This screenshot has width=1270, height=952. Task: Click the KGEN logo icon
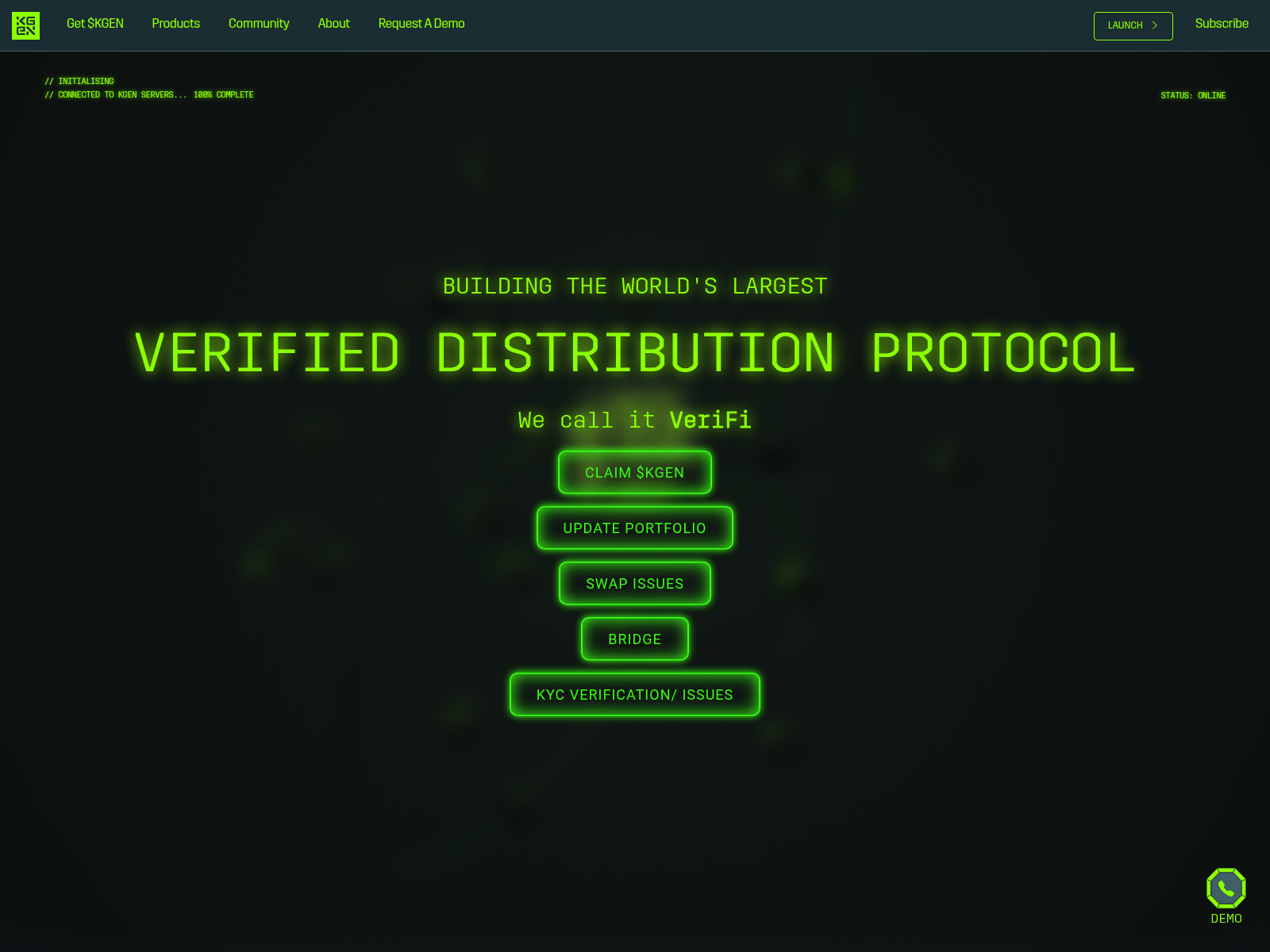pos(25,25)
